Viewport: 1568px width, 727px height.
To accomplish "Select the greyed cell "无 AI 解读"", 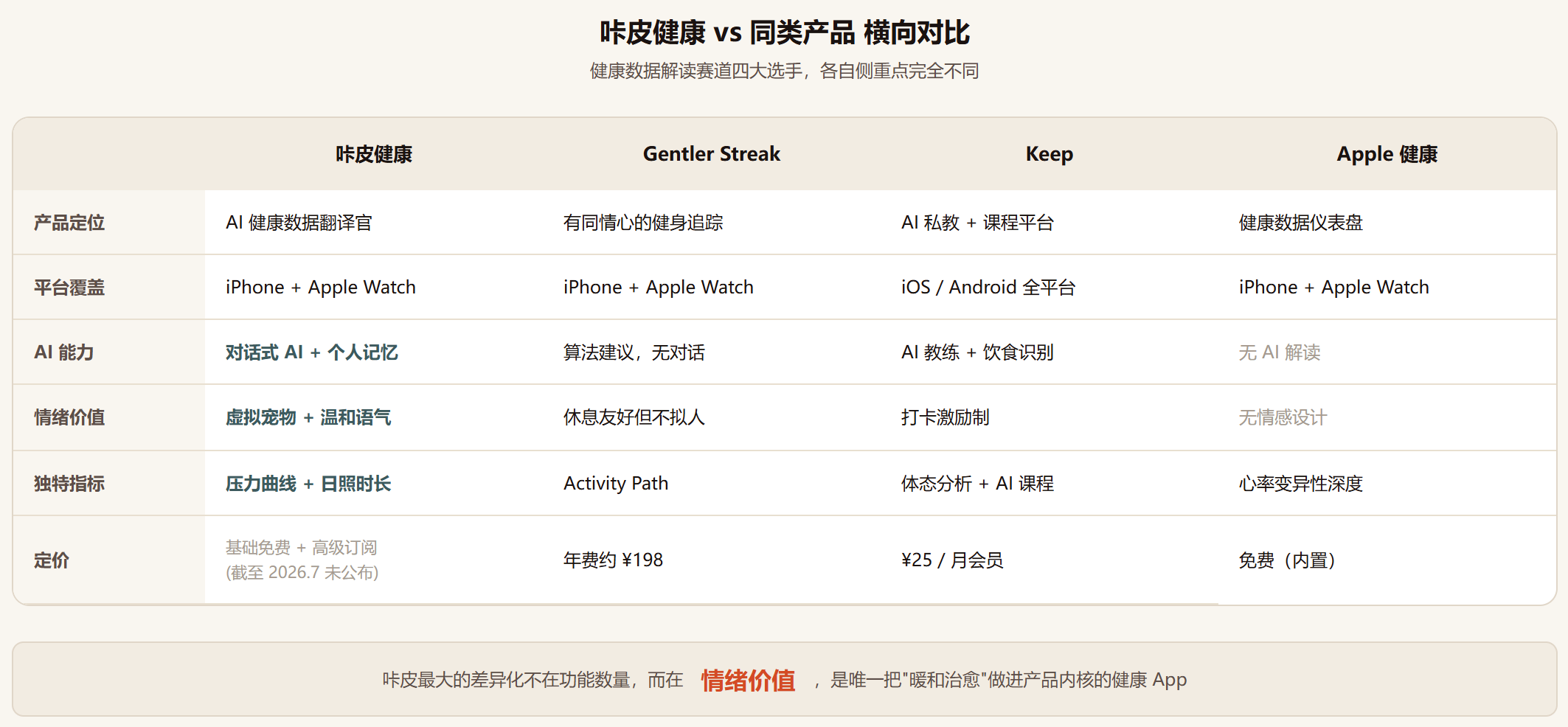I will click(1280, 352).
